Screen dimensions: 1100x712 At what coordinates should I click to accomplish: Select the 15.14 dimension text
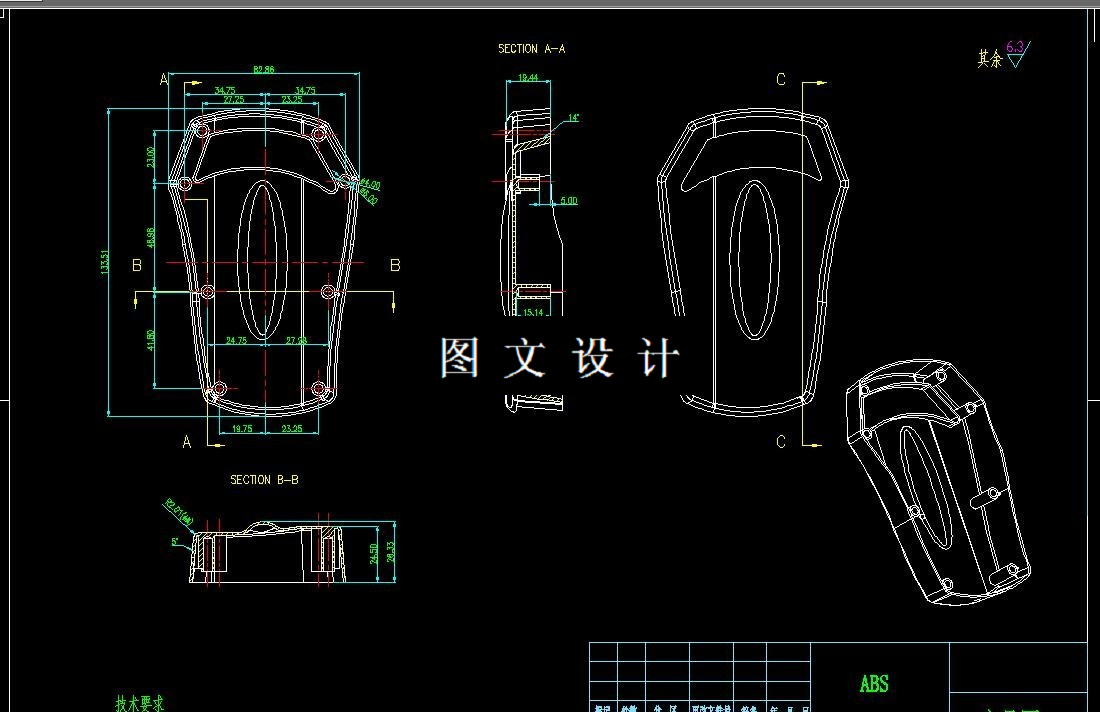(532, 312)
